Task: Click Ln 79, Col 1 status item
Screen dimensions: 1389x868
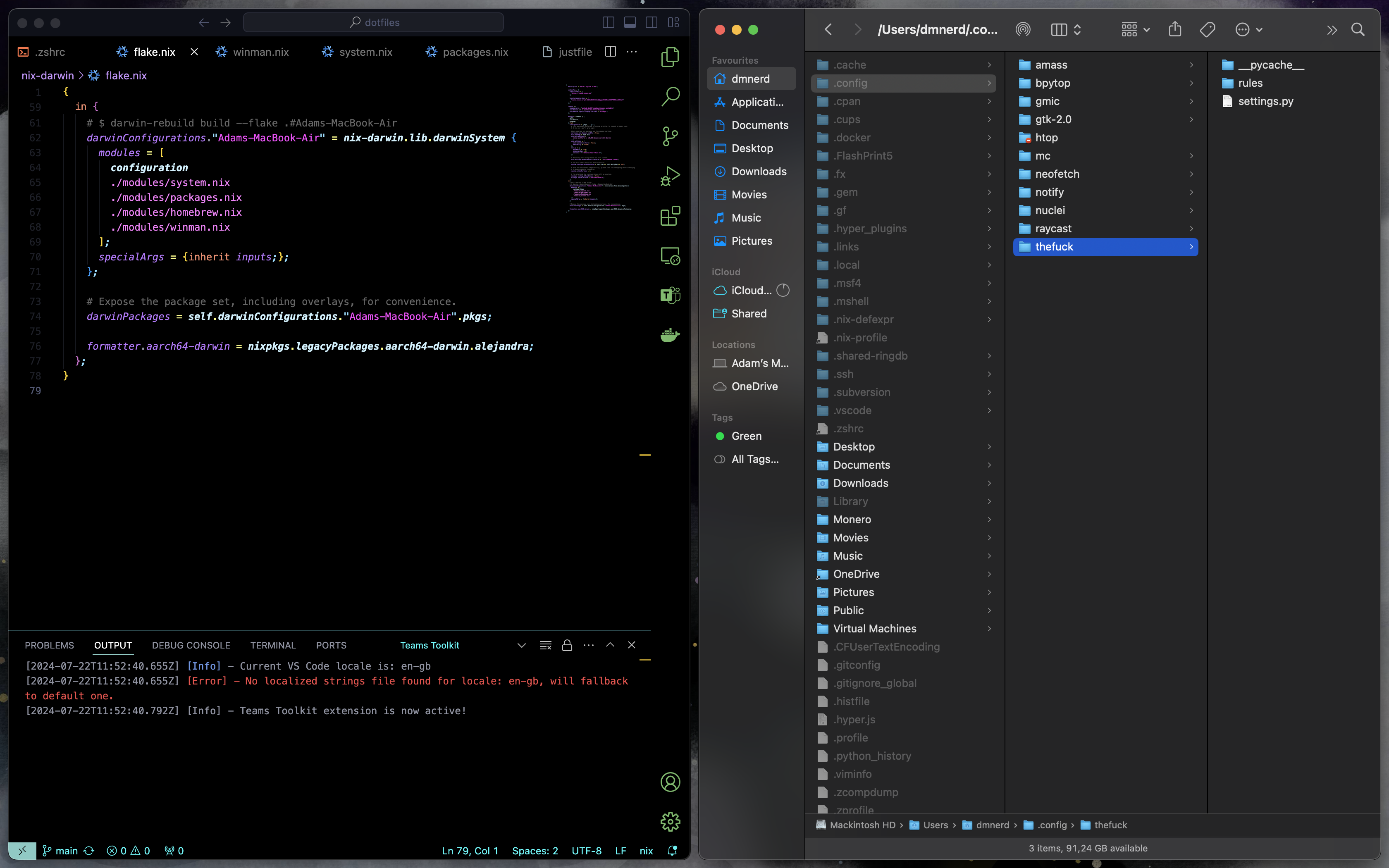Action: tap(470, 851)
